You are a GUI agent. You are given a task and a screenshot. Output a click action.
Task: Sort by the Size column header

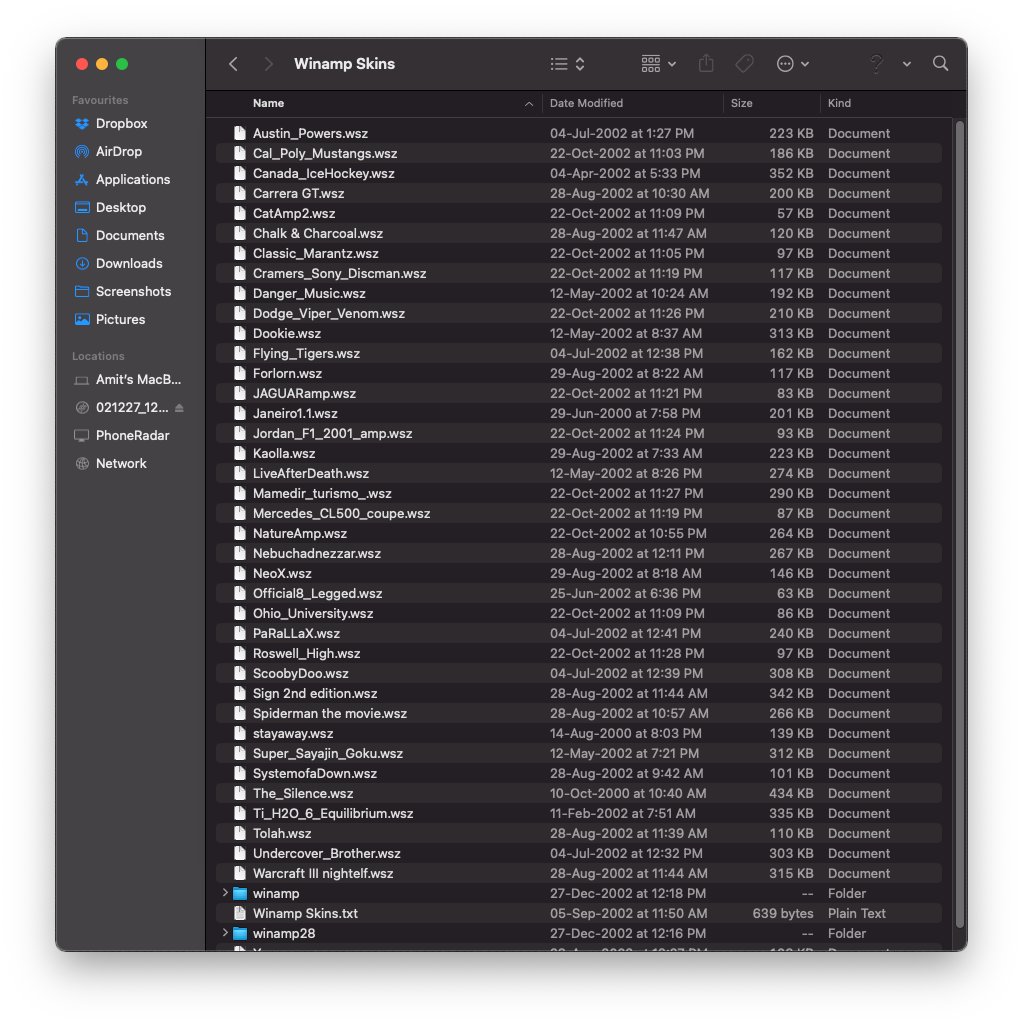(741, 103)
